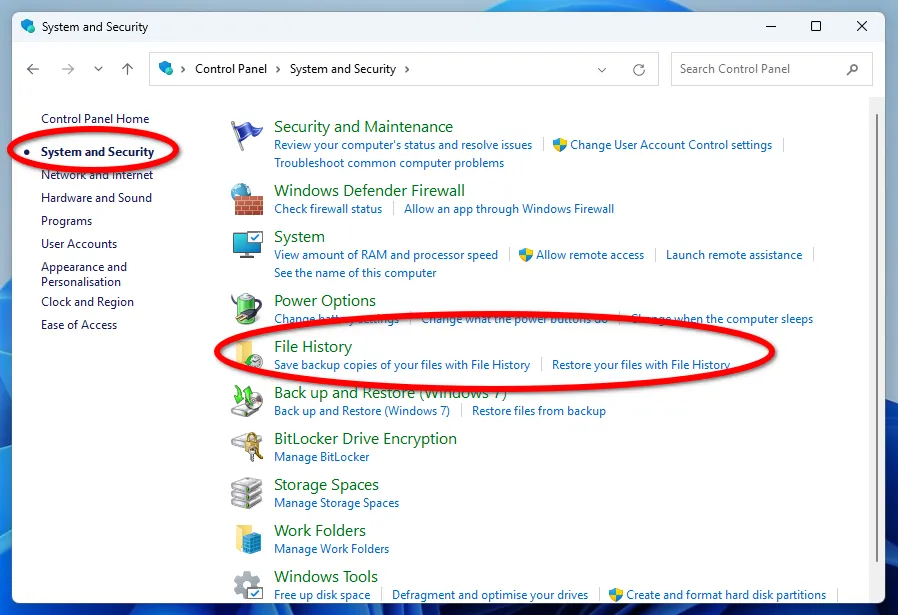The width and height of the screenshot is (898, 615).
Task: Click inside the Search Control Panel field
Action: point(760,69)
